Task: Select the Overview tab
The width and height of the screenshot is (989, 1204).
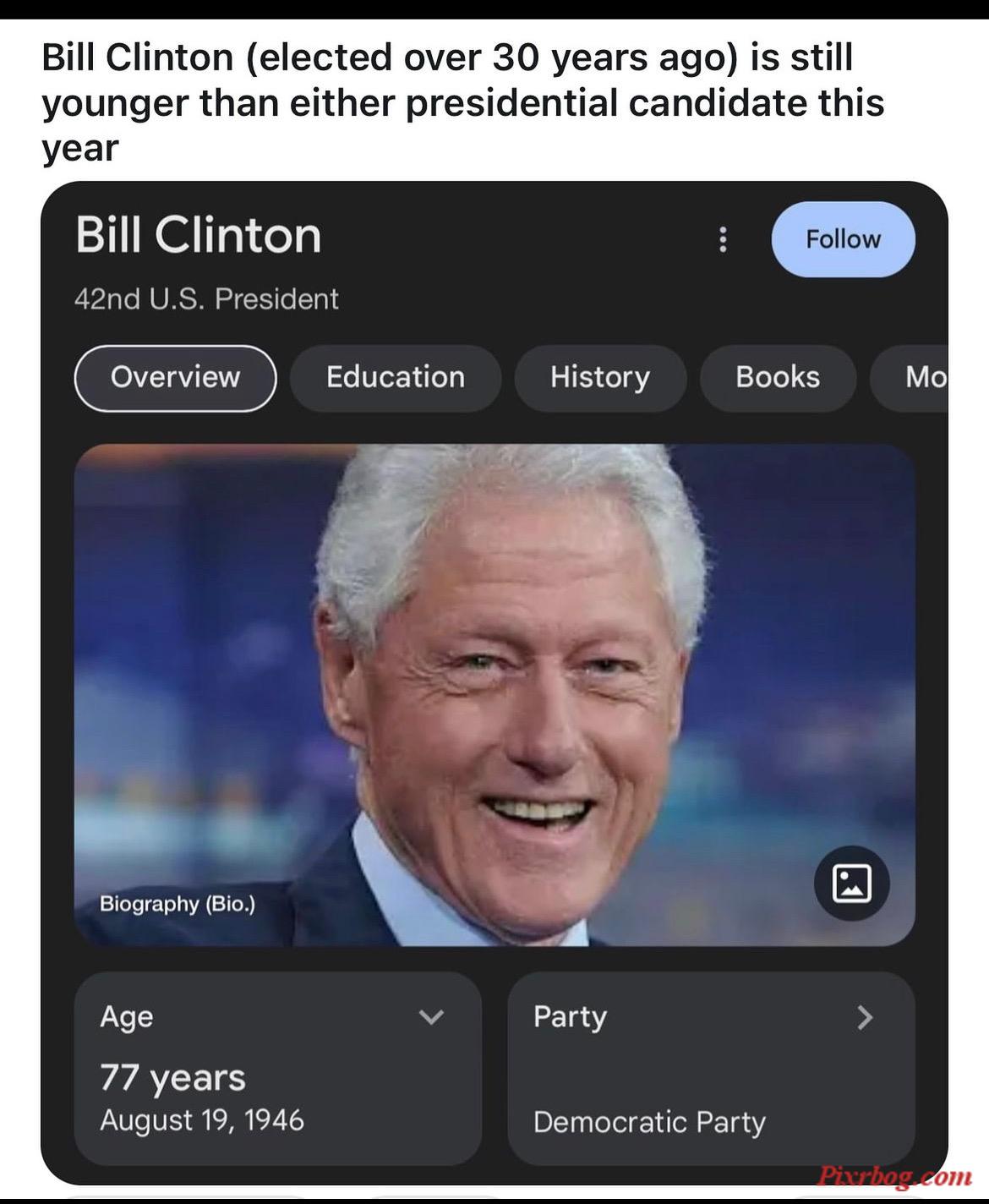Action: [x=176, y=377]
